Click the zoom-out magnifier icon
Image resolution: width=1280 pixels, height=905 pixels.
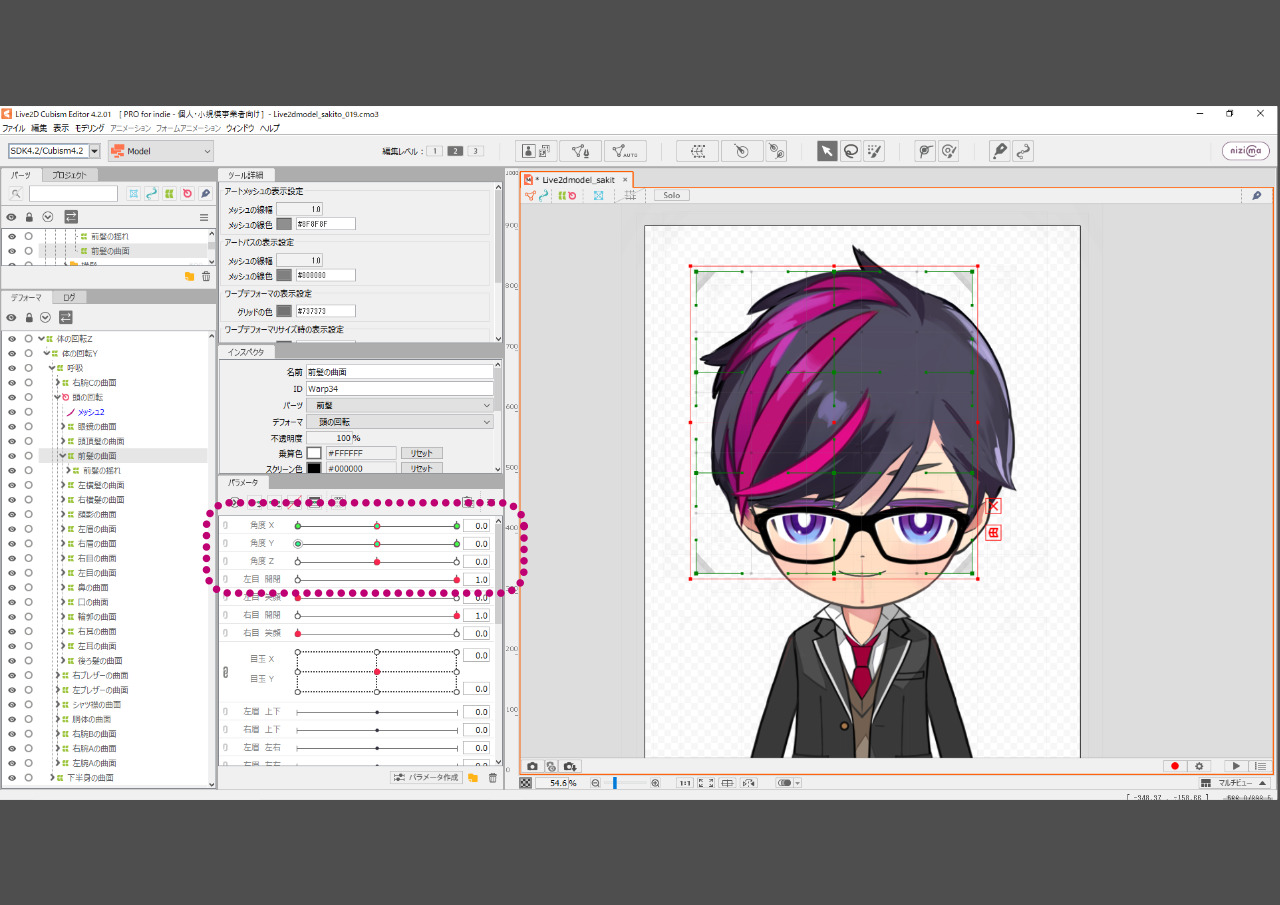tap(595, 783)
